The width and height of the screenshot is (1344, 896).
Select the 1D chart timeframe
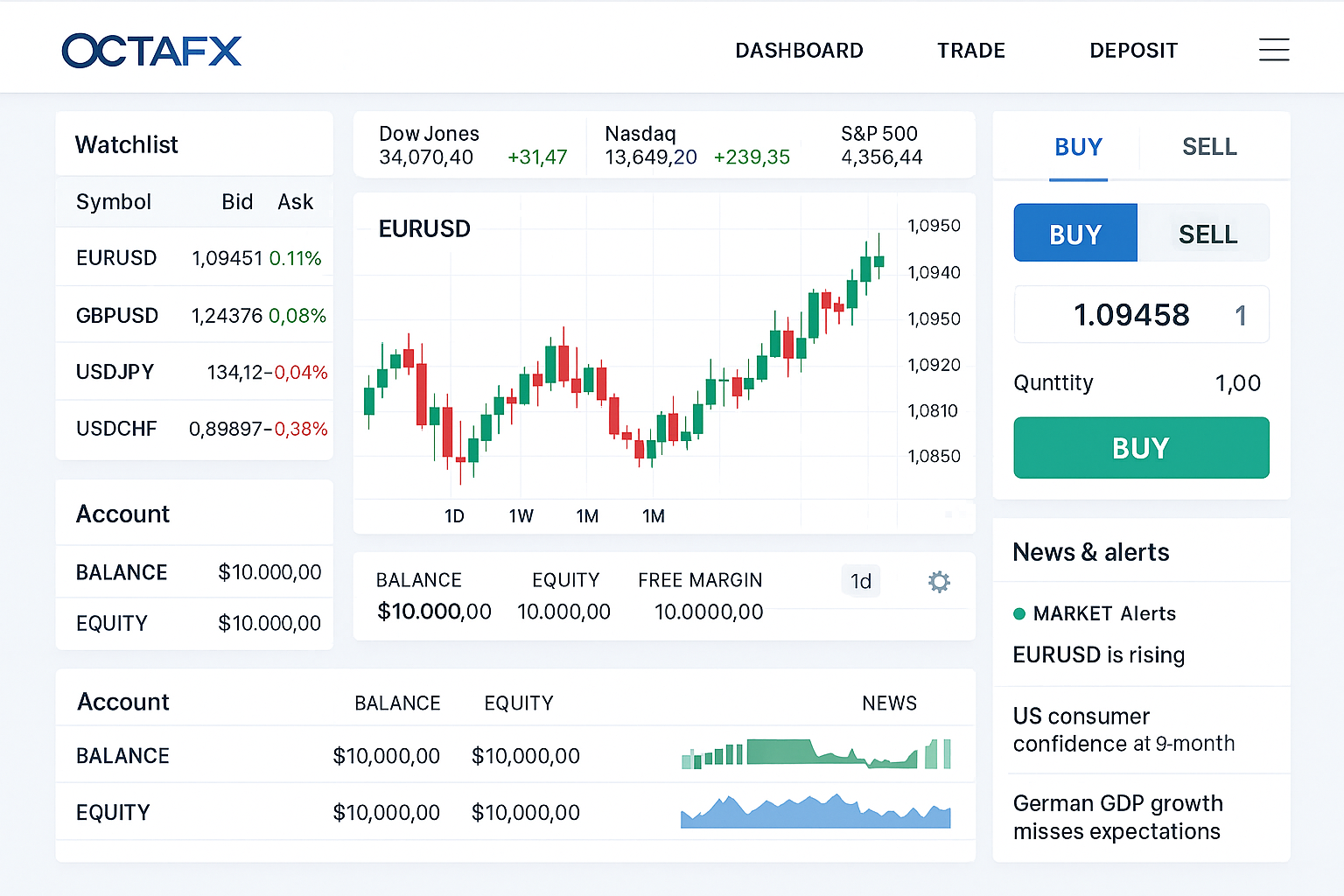coord(454,516)
